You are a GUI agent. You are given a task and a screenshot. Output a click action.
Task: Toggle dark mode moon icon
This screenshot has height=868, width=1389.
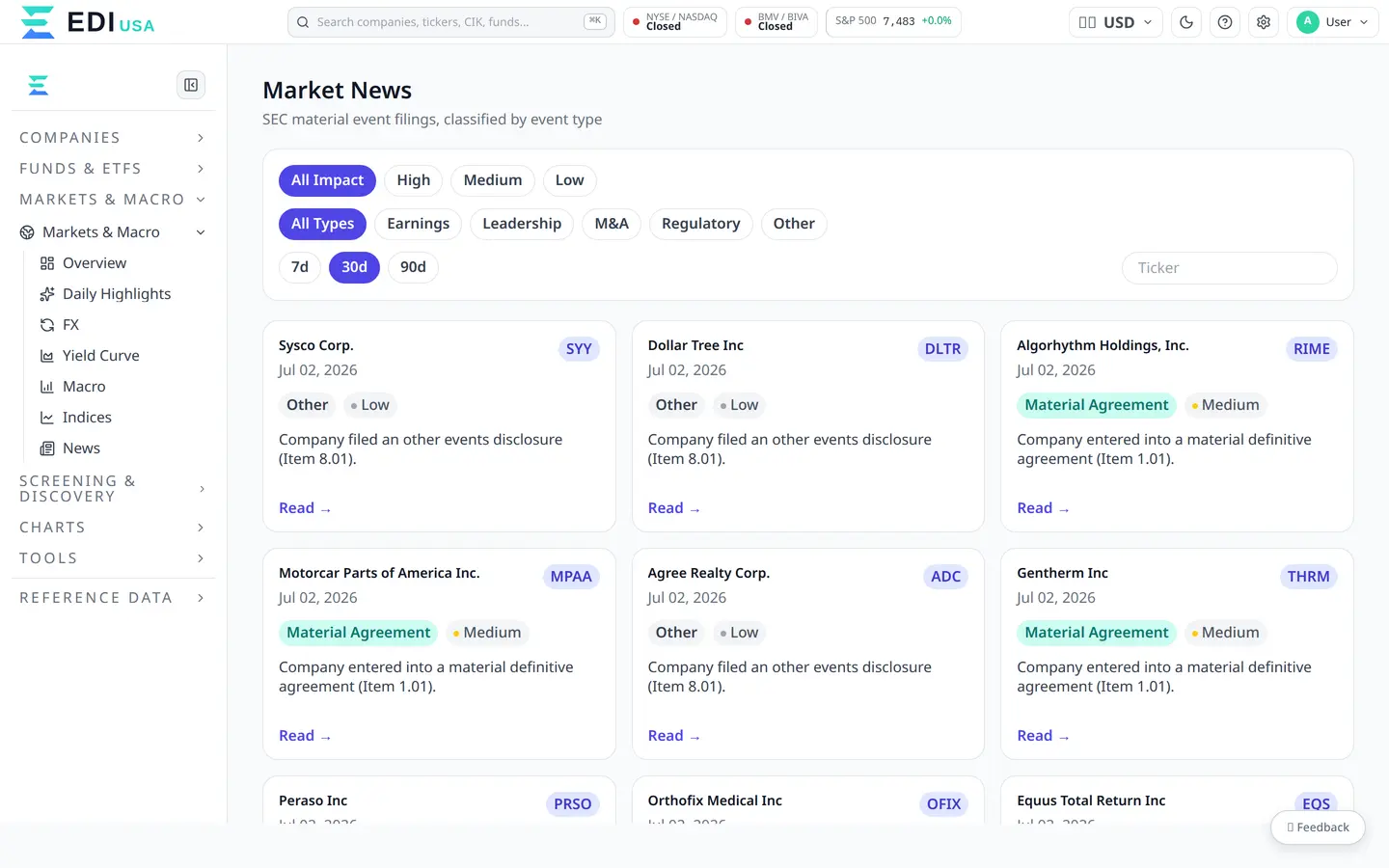click(1186, 22)
